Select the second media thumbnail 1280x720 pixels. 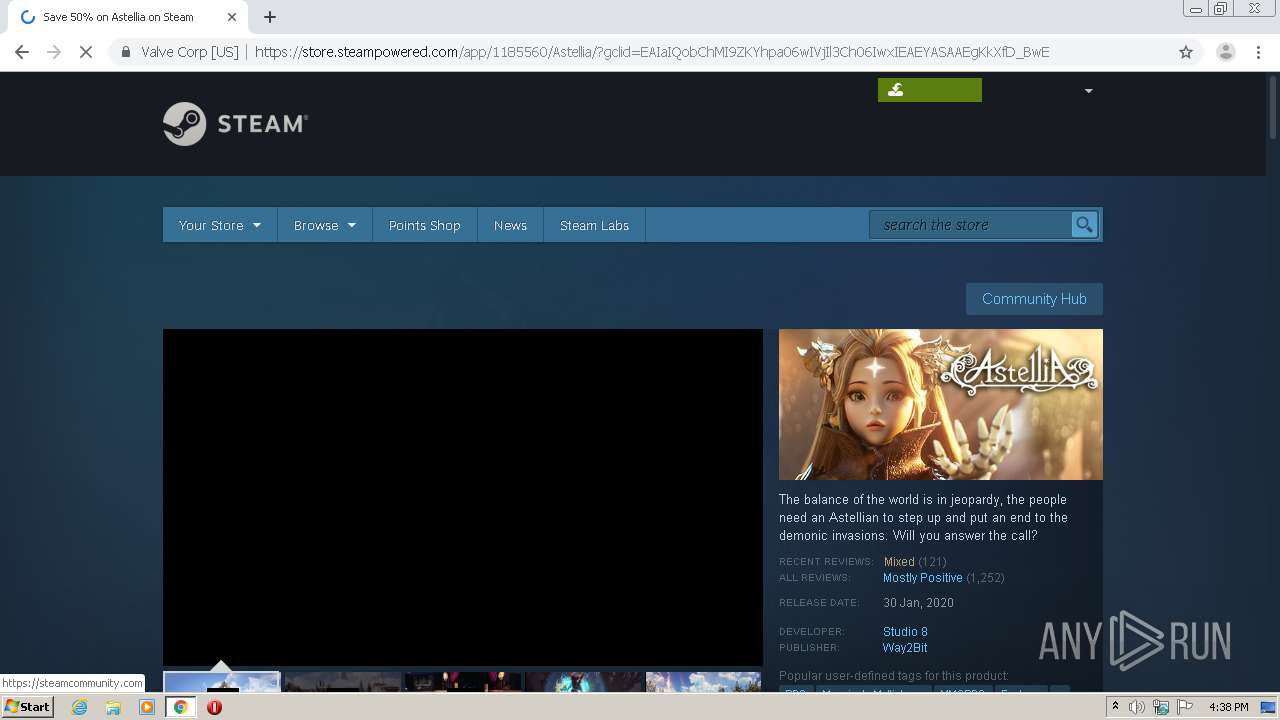(x=342, y=682)
